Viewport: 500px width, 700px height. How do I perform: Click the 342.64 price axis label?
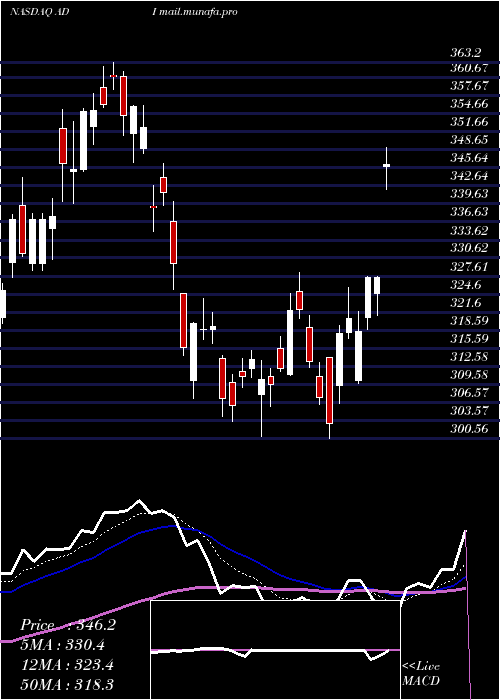tap(468, 175)
